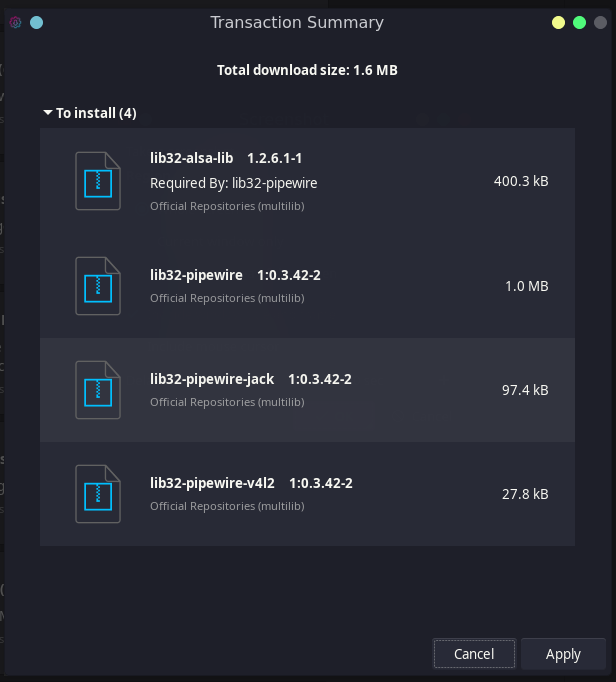
Task: Click the Transaction Summary window title
Action: 297,22
